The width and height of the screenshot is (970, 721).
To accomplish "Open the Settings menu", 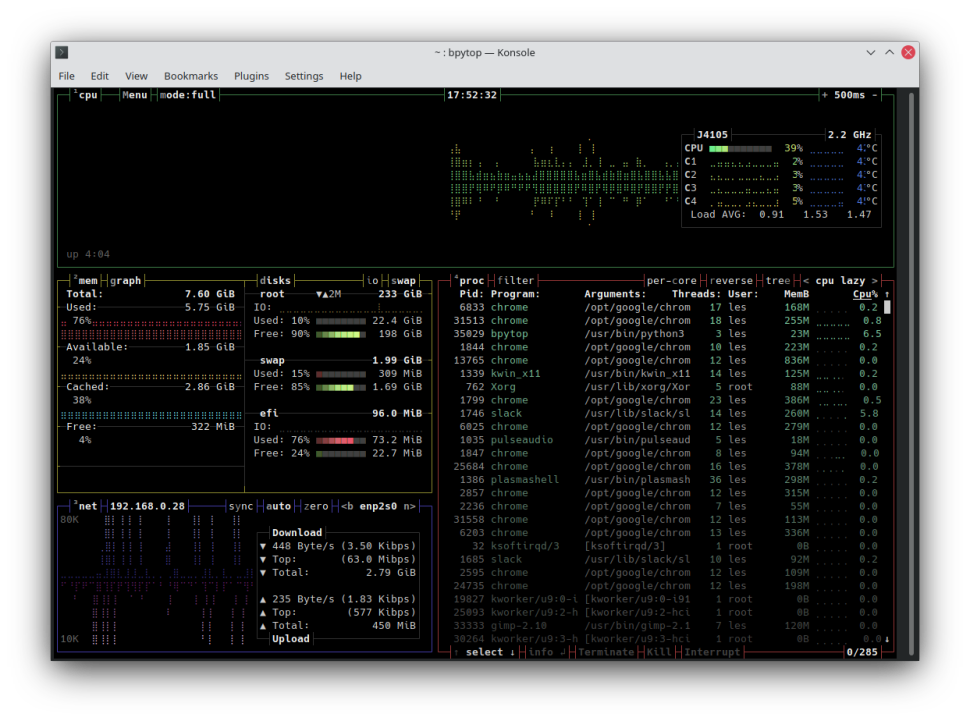I will [304, 76].
